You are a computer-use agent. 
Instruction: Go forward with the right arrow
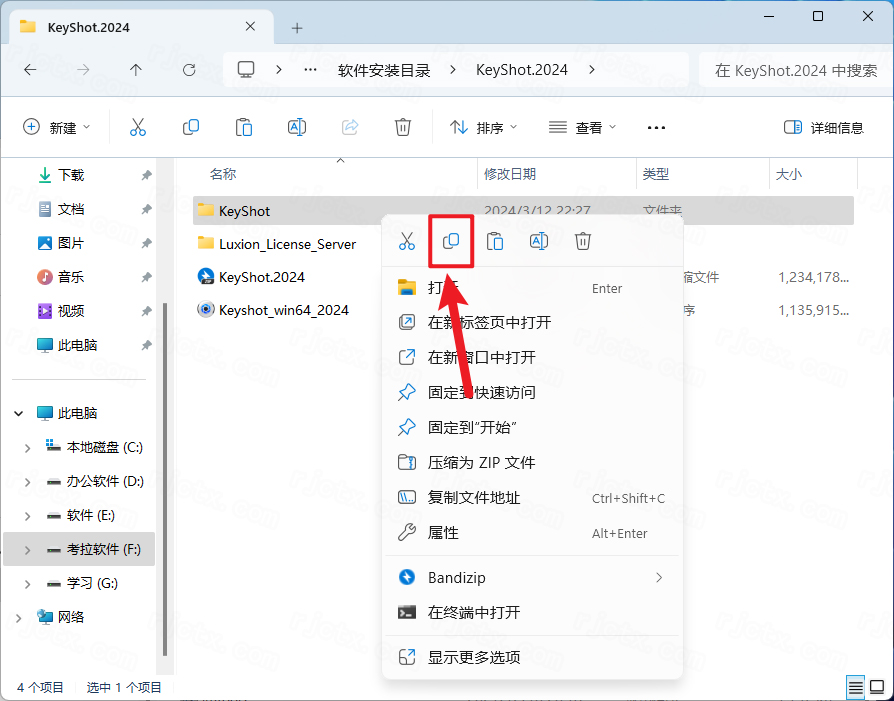pyautogui.click(x=83, y=70)
